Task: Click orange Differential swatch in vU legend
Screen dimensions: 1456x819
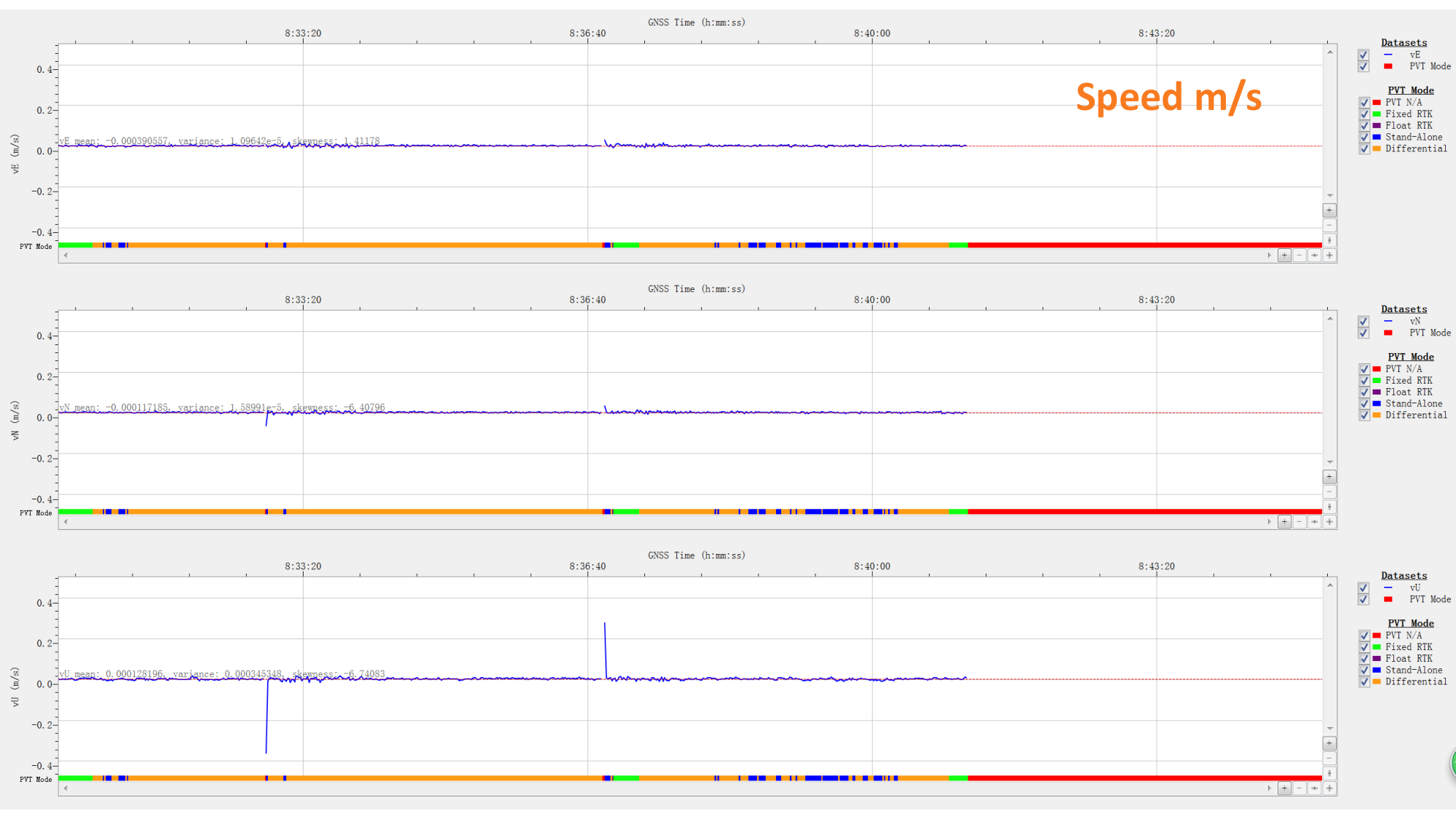Action: click(x=1377, y=682)
